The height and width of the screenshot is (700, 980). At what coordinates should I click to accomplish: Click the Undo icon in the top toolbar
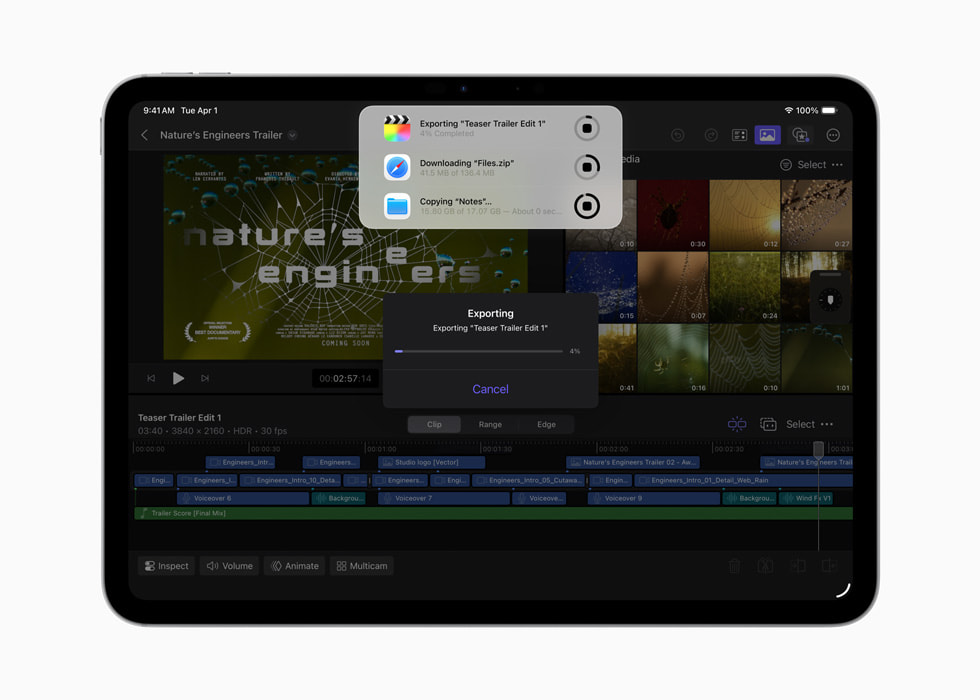coord(678,135)
